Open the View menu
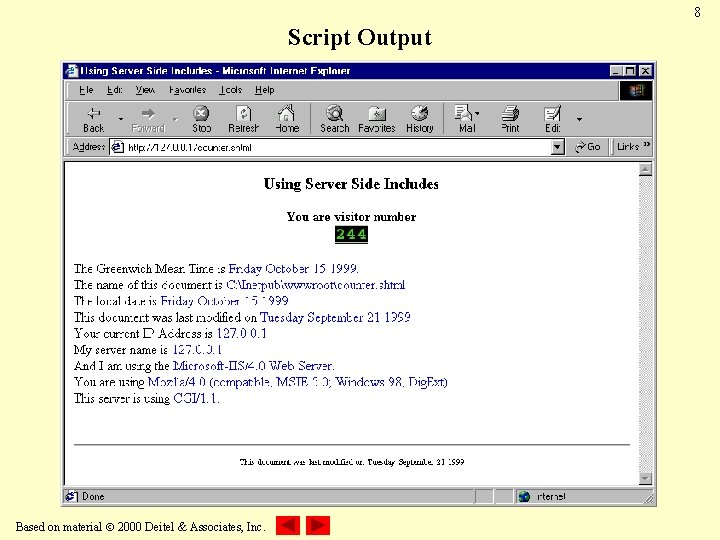This screenshot has height=540, width=720. tap(145, 90)
